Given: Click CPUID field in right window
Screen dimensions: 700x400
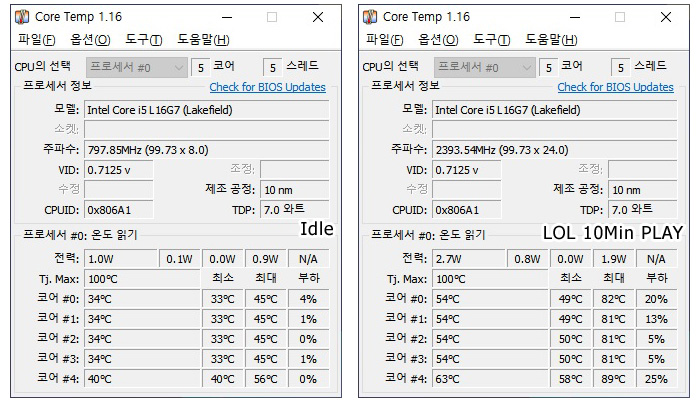Looking at the screenshot, I should tap(467, 210).
